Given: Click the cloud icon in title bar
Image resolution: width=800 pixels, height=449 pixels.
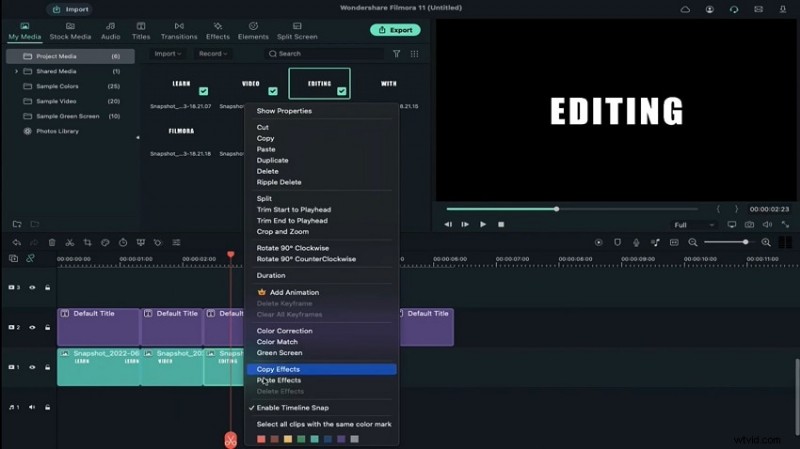Looking at the screenshot, I should (x=685, y=9).
